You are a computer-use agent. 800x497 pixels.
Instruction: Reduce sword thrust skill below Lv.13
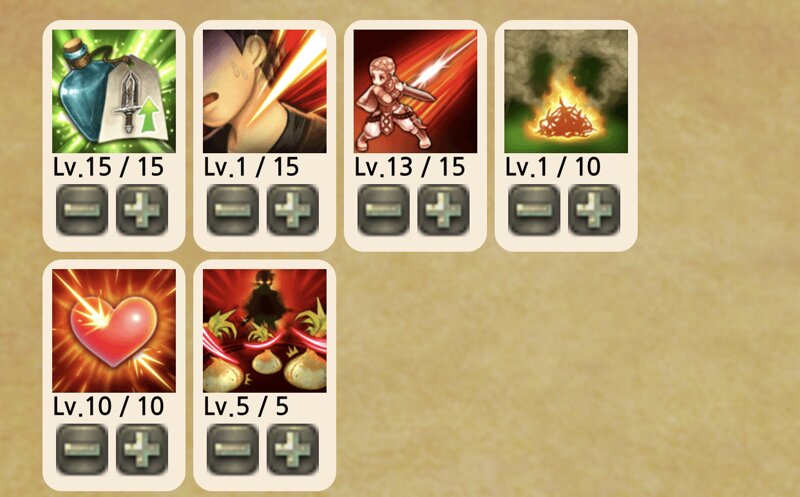click(383, 210)
